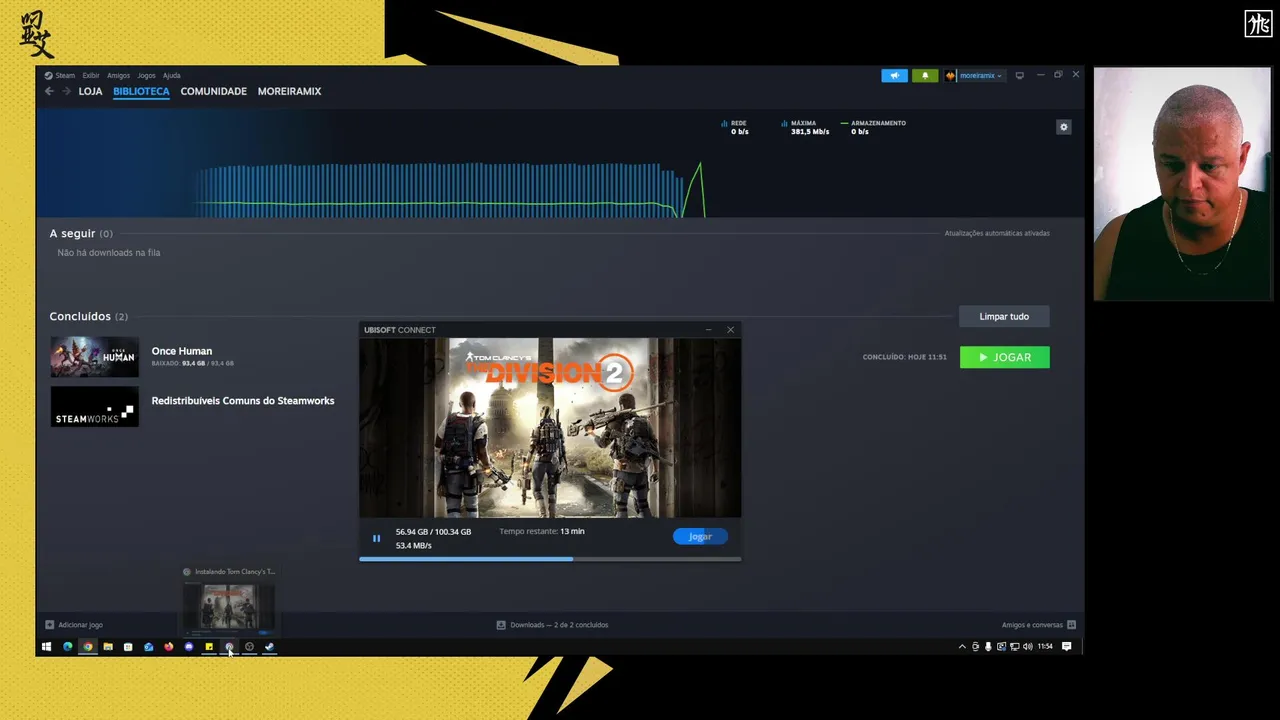Open Google Chrome from the taskbar

point(88,647)
